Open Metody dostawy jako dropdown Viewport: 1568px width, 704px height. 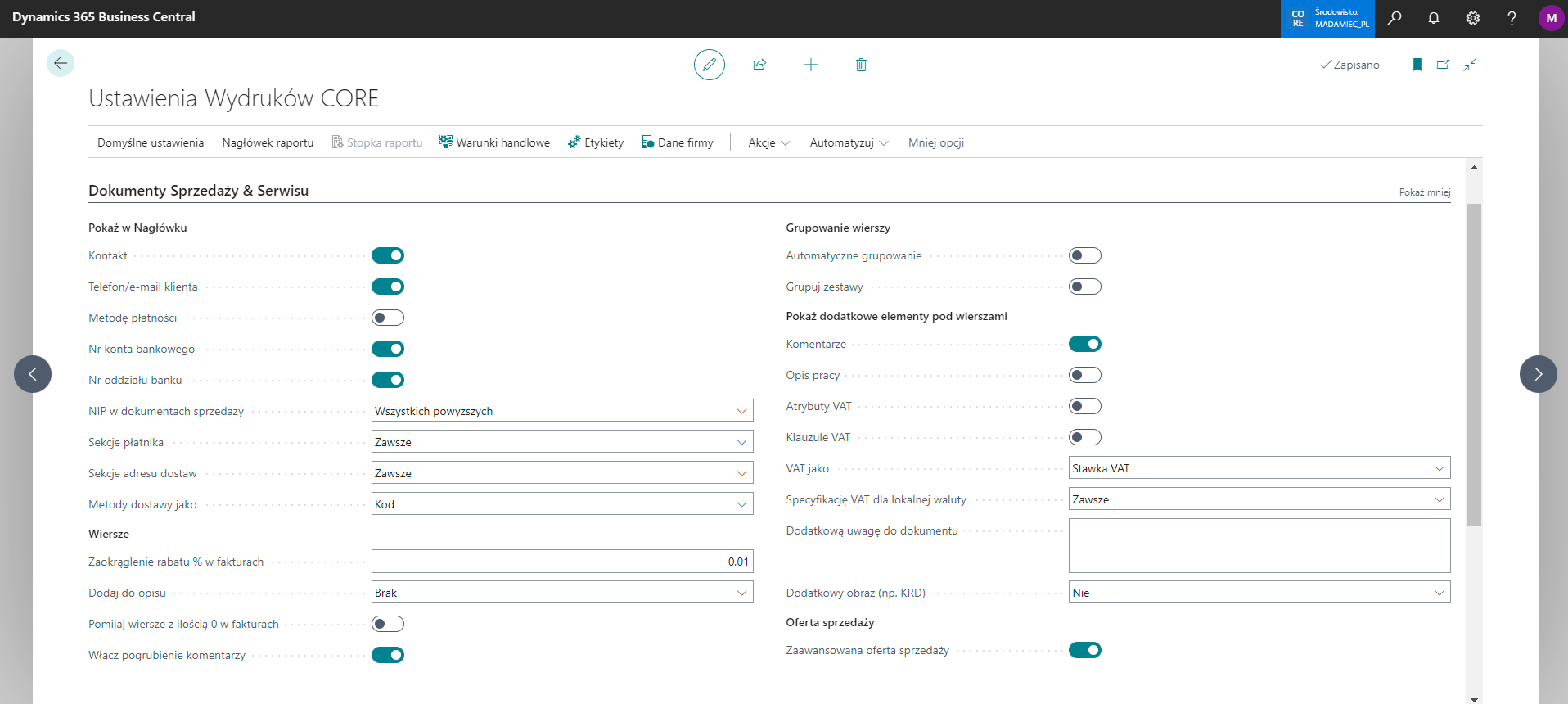[562, 504]
